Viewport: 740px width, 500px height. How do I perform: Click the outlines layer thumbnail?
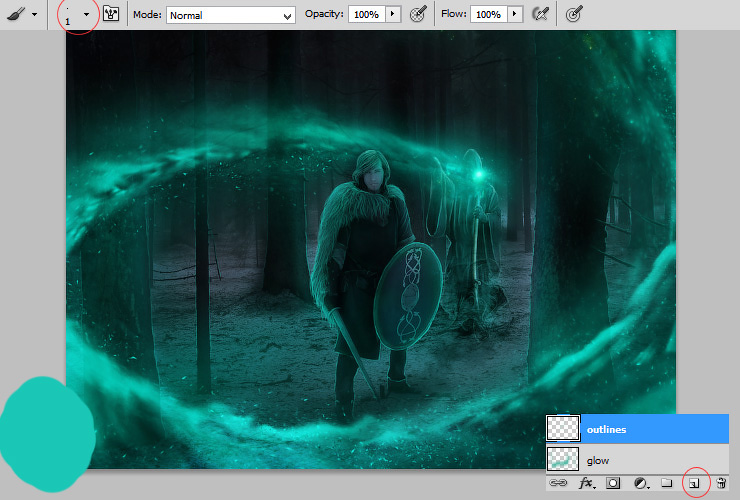[563, 428]
